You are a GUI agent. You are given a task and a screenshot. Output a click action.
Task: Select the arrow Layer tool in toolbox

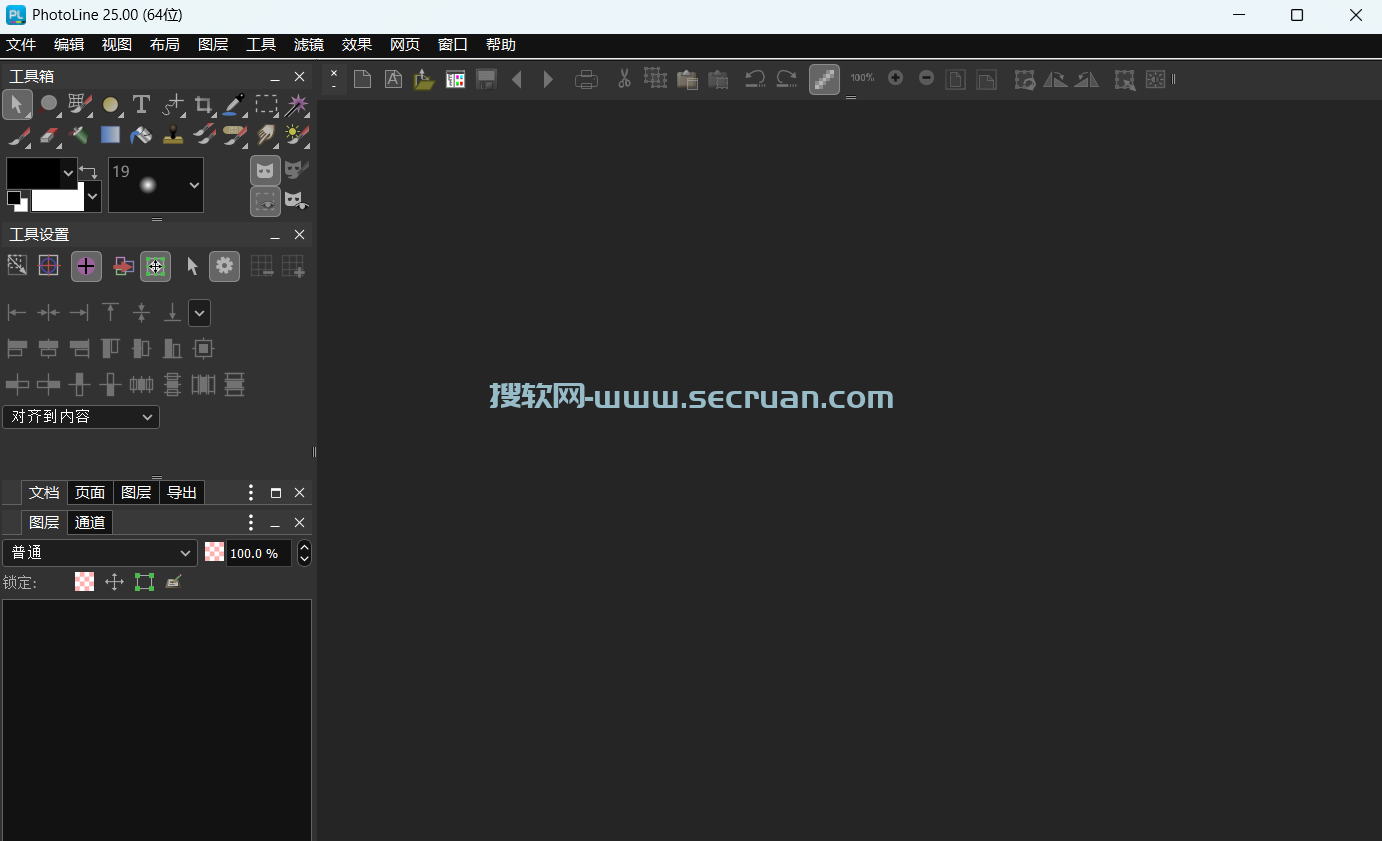click(17, 104)
